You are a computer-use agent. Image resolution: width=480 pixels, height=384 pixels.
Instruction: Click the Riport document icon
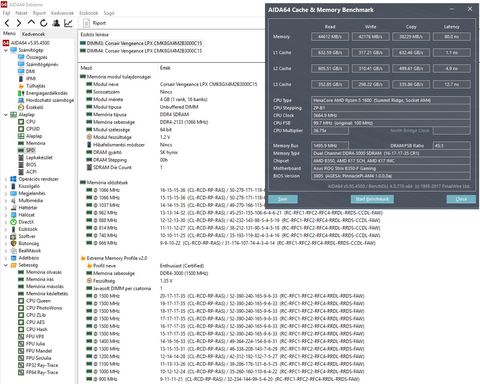(x=86, y=23)
